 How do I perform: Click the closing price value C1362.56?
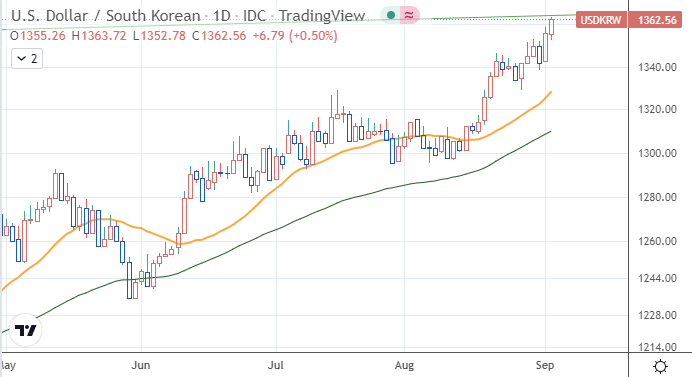[219, 35]
